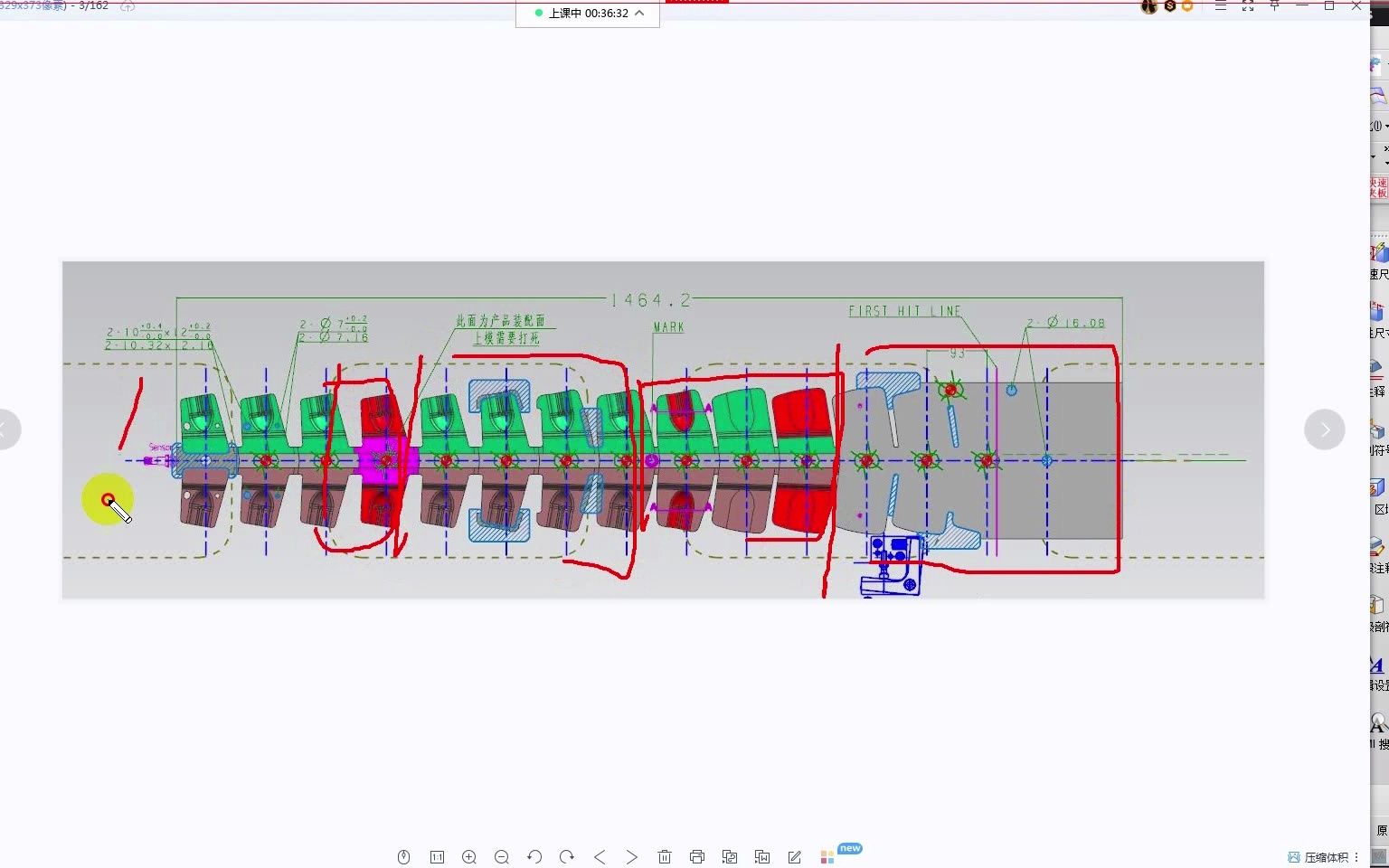Collapse the 上课中 class timer panel

639,14
